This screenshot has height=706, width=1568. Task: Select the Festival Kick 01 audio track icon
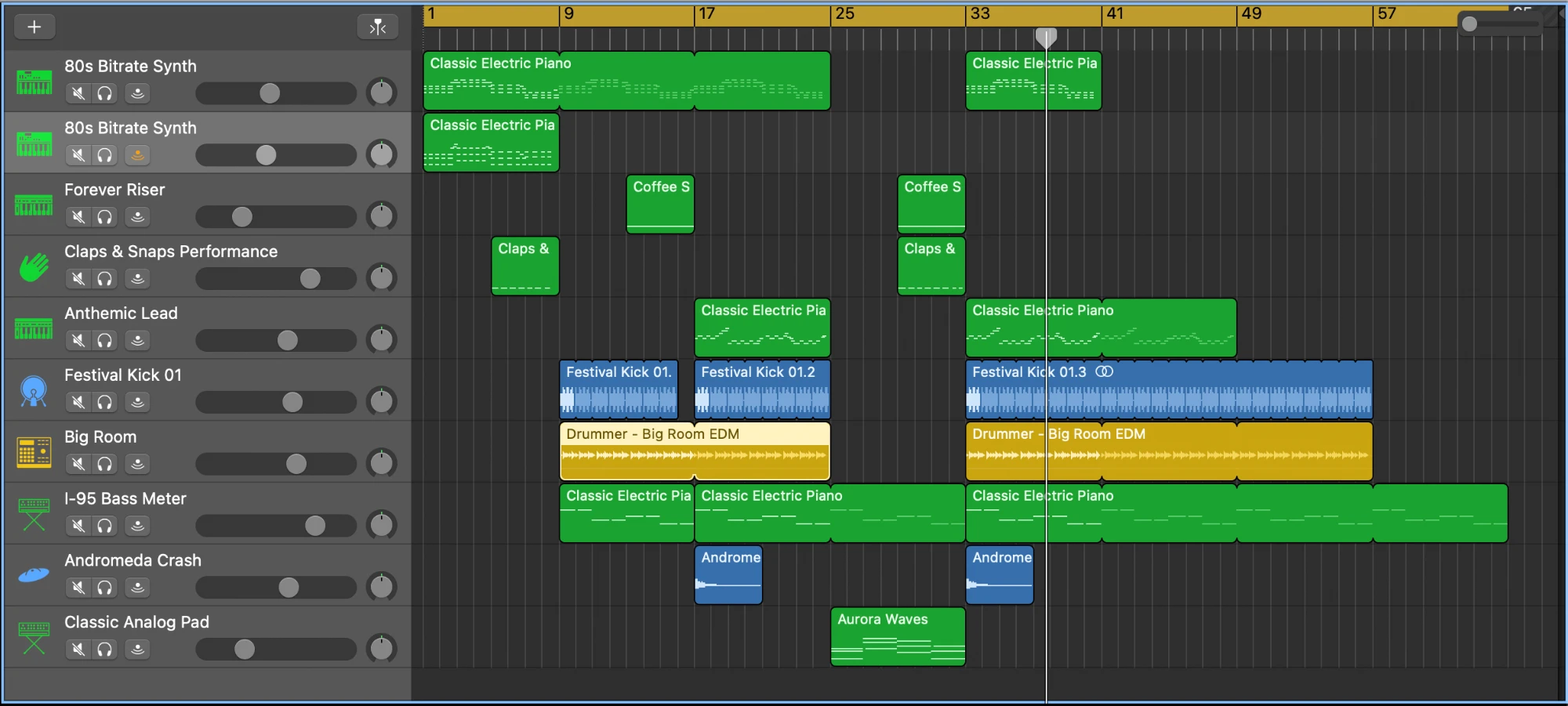click(x=34, y=391)
